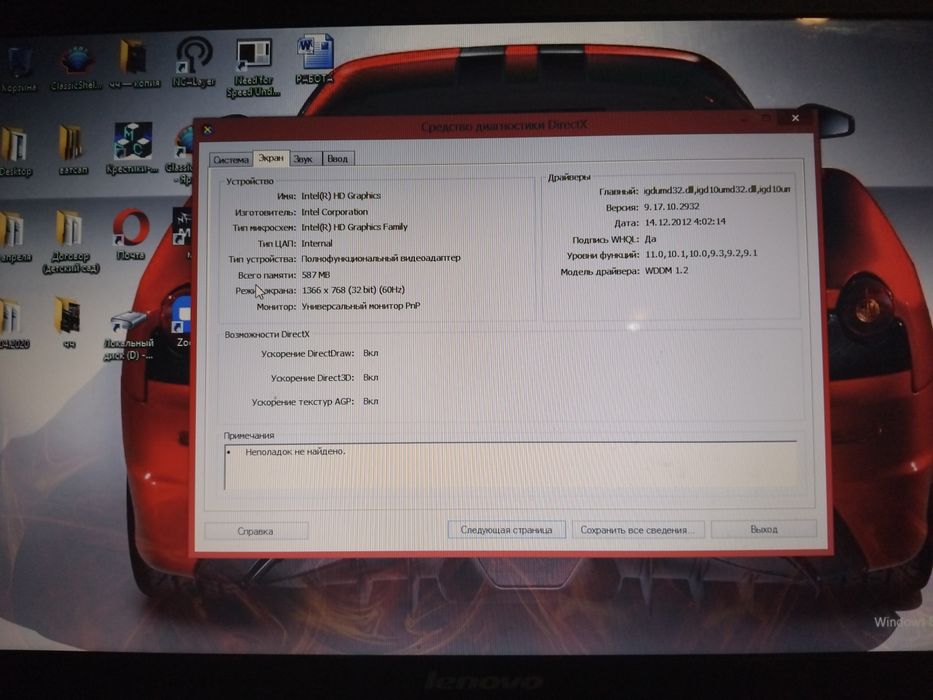
Task: Click Сохранить все сведения button
Action: (638, 530)
